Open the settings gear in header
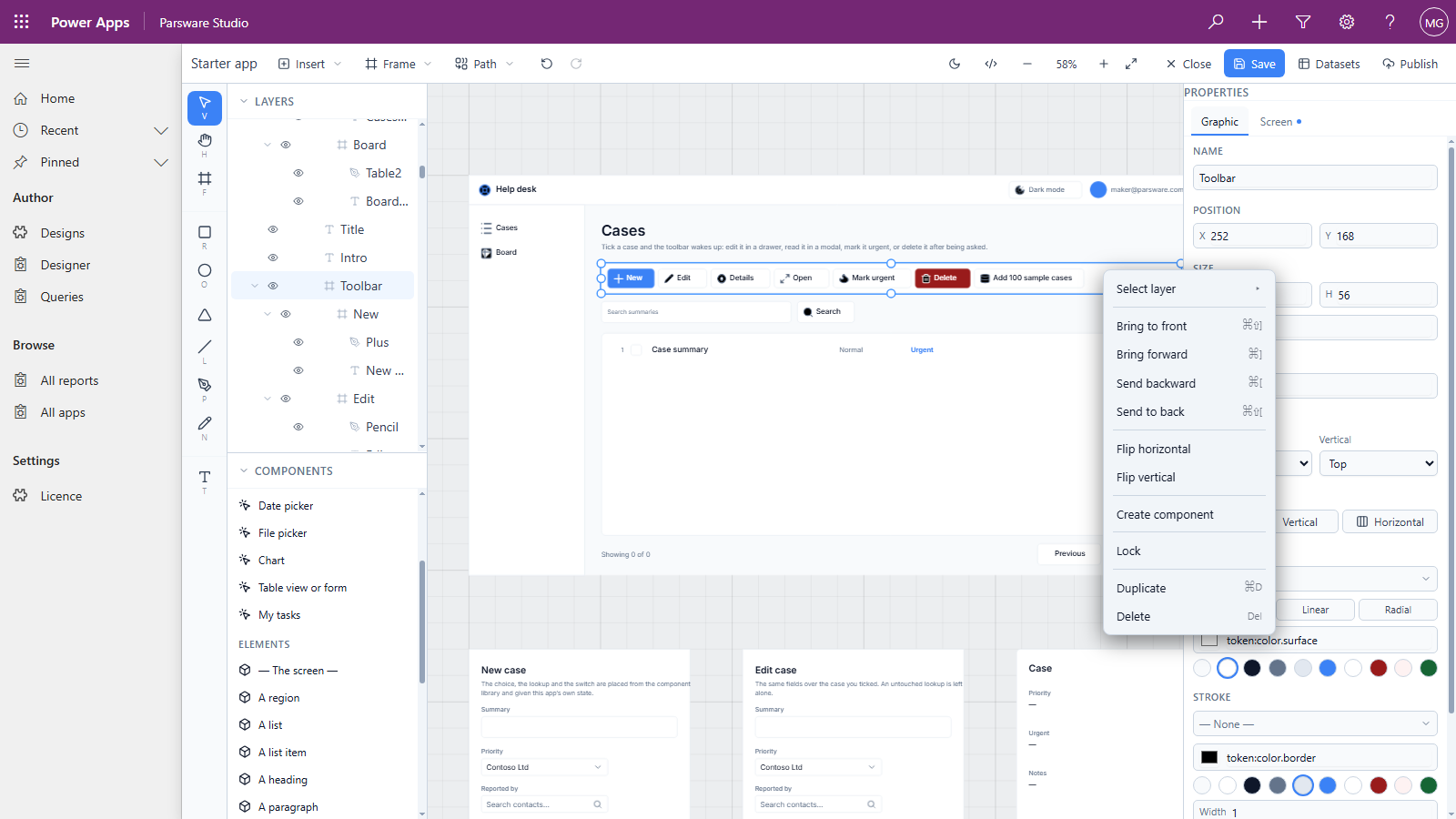Screen dimensions: 1456x819 (x=1347, y=22)
